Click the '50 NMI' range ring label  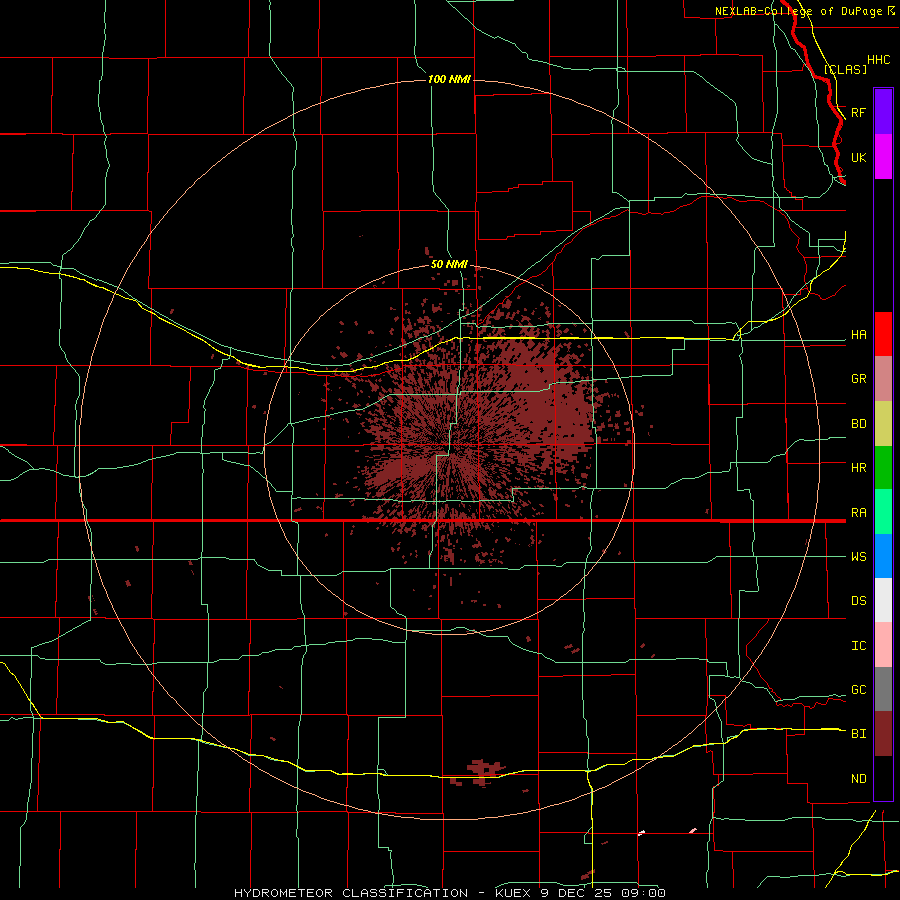point(449,265)
